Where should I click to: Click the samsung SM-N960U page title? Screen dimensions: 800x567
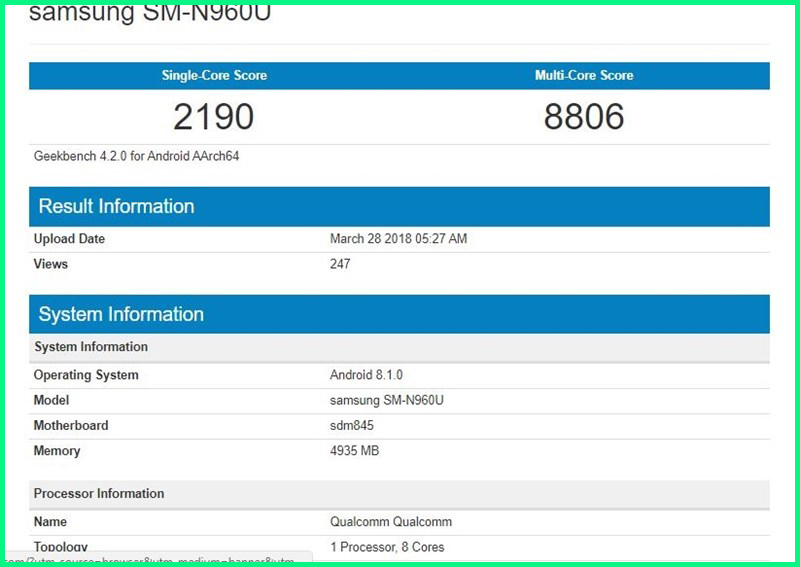coord(149,13)
